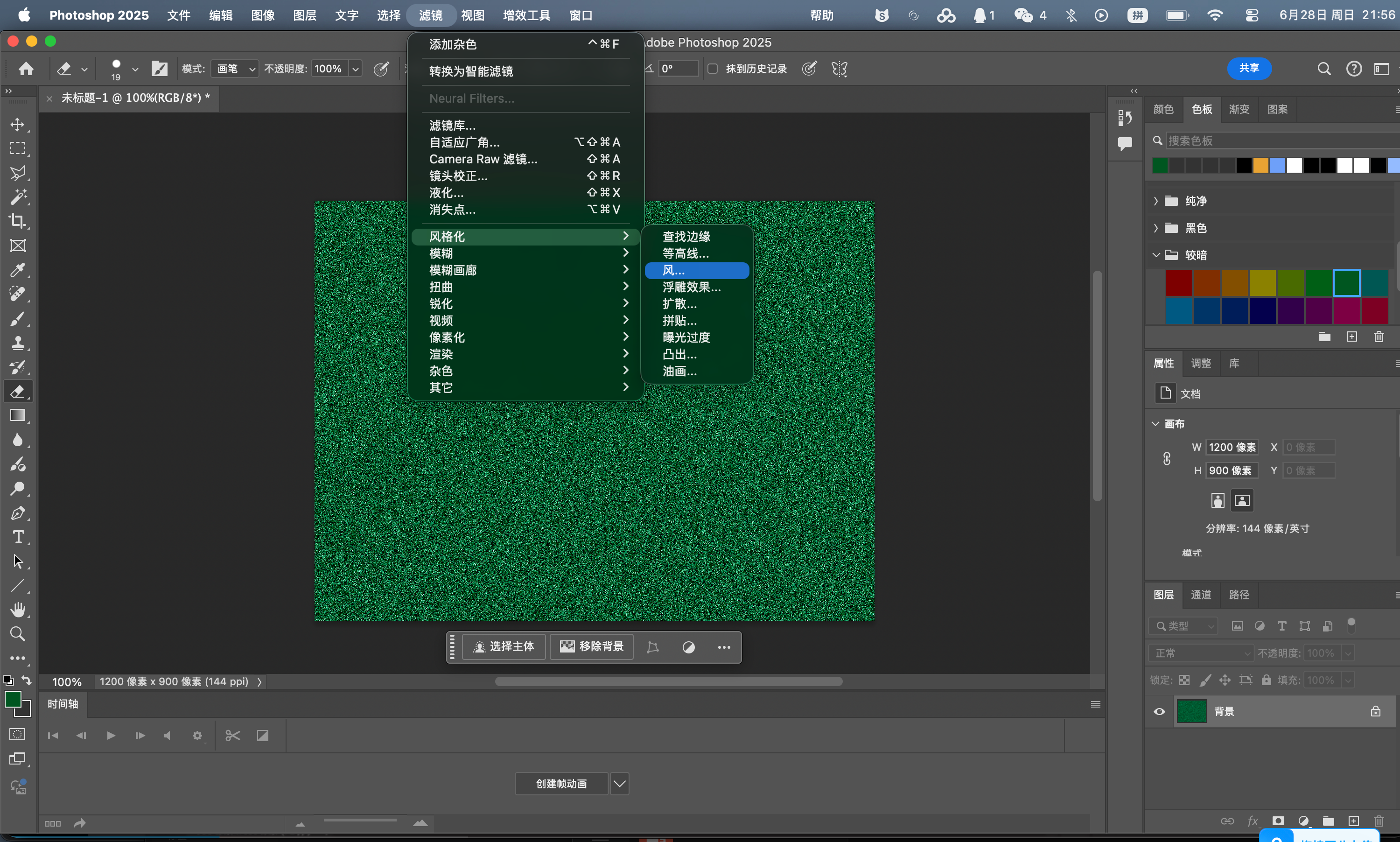Pick the orange recent swatch
The height and width of the screenshot is (842, 1400).
coord(1260,166)
